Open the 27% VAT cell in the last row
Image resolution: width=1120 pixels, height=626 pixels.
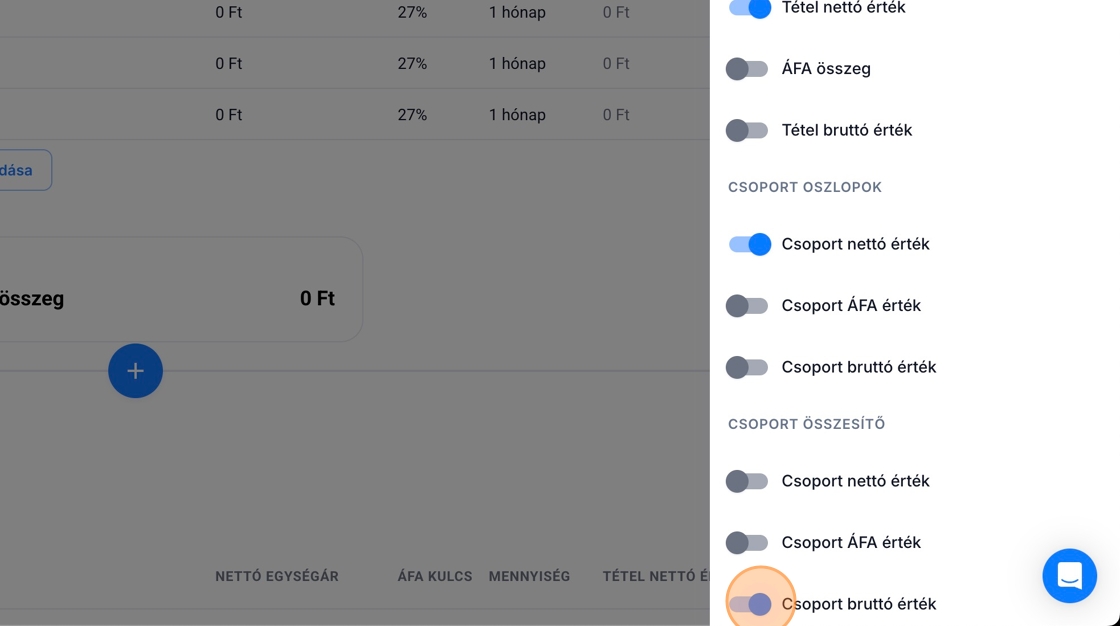pyautogui.click(x=412, y=115)
